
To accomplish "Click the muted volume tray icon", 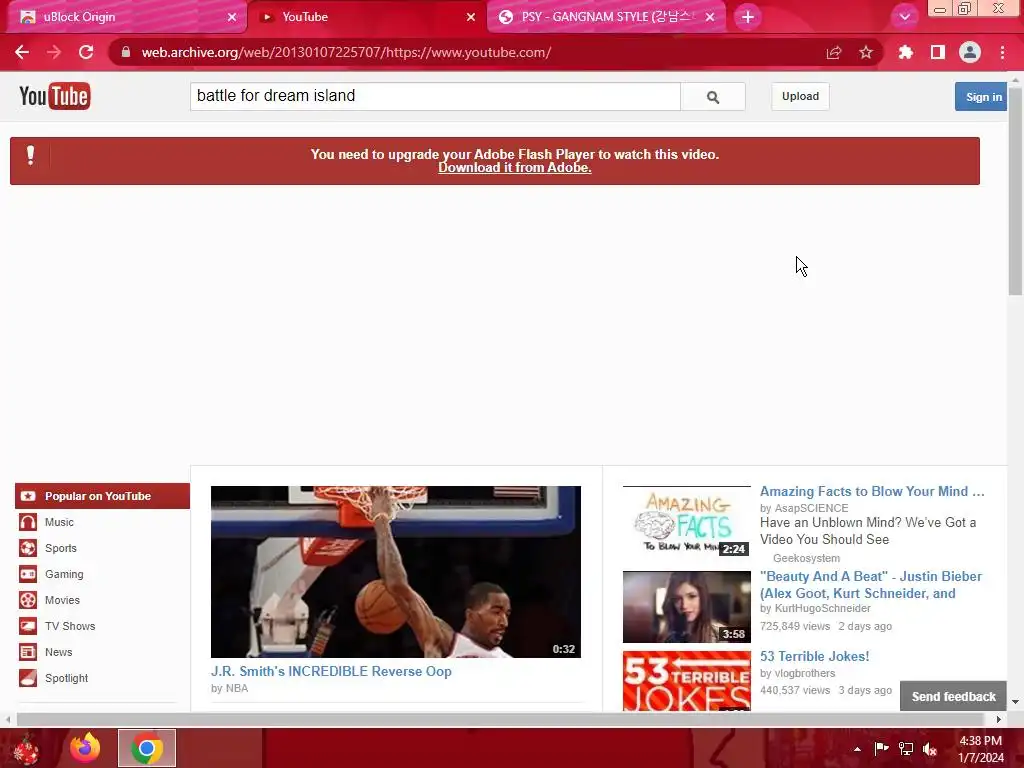I will pos(930,749).
